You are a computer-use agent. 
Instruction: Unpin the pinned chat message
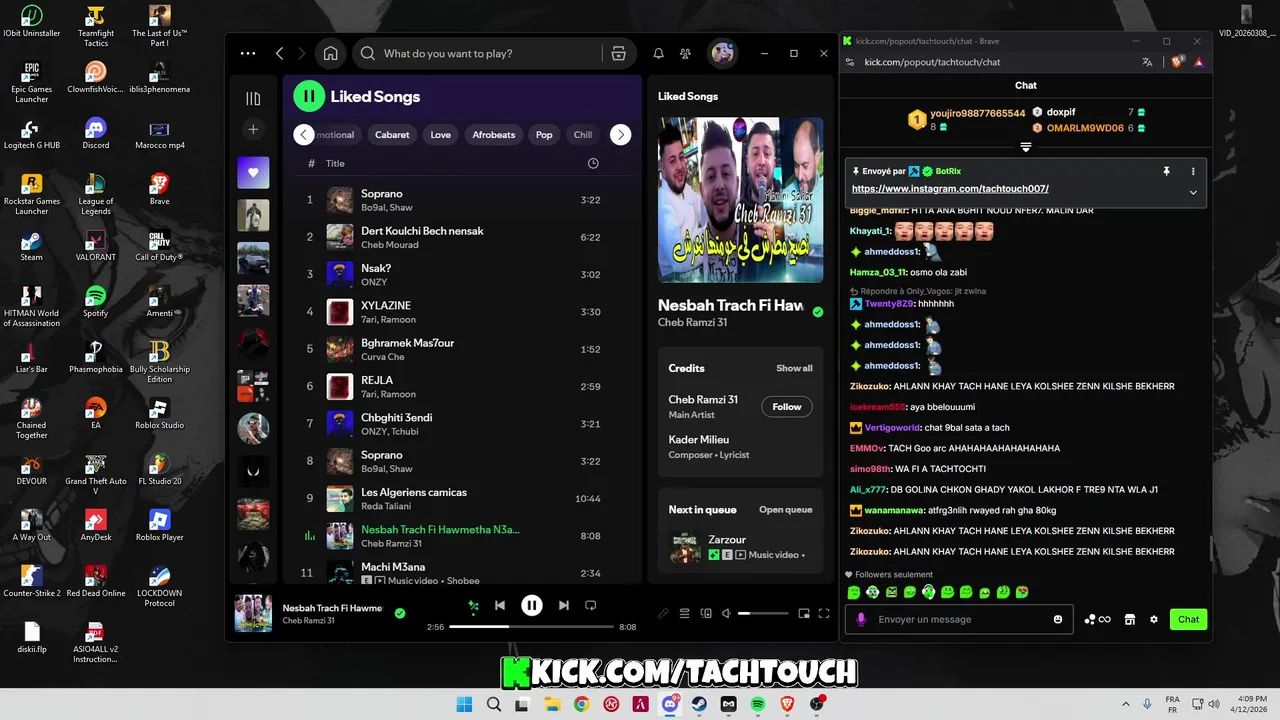click(1166, 172)
